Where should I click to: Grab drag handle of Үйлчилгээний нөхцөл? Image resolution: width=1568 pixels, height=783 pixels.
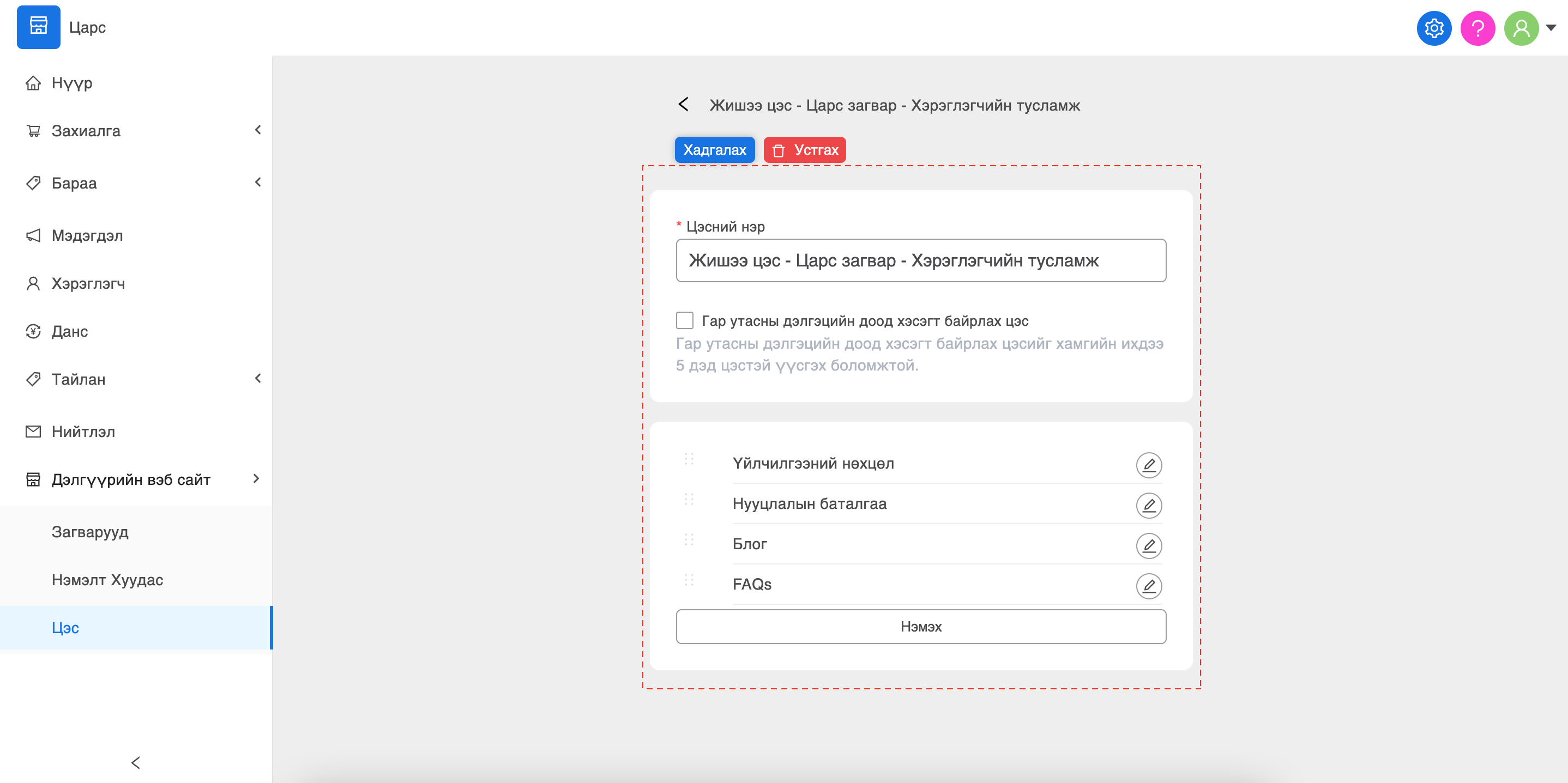(689, 459)
